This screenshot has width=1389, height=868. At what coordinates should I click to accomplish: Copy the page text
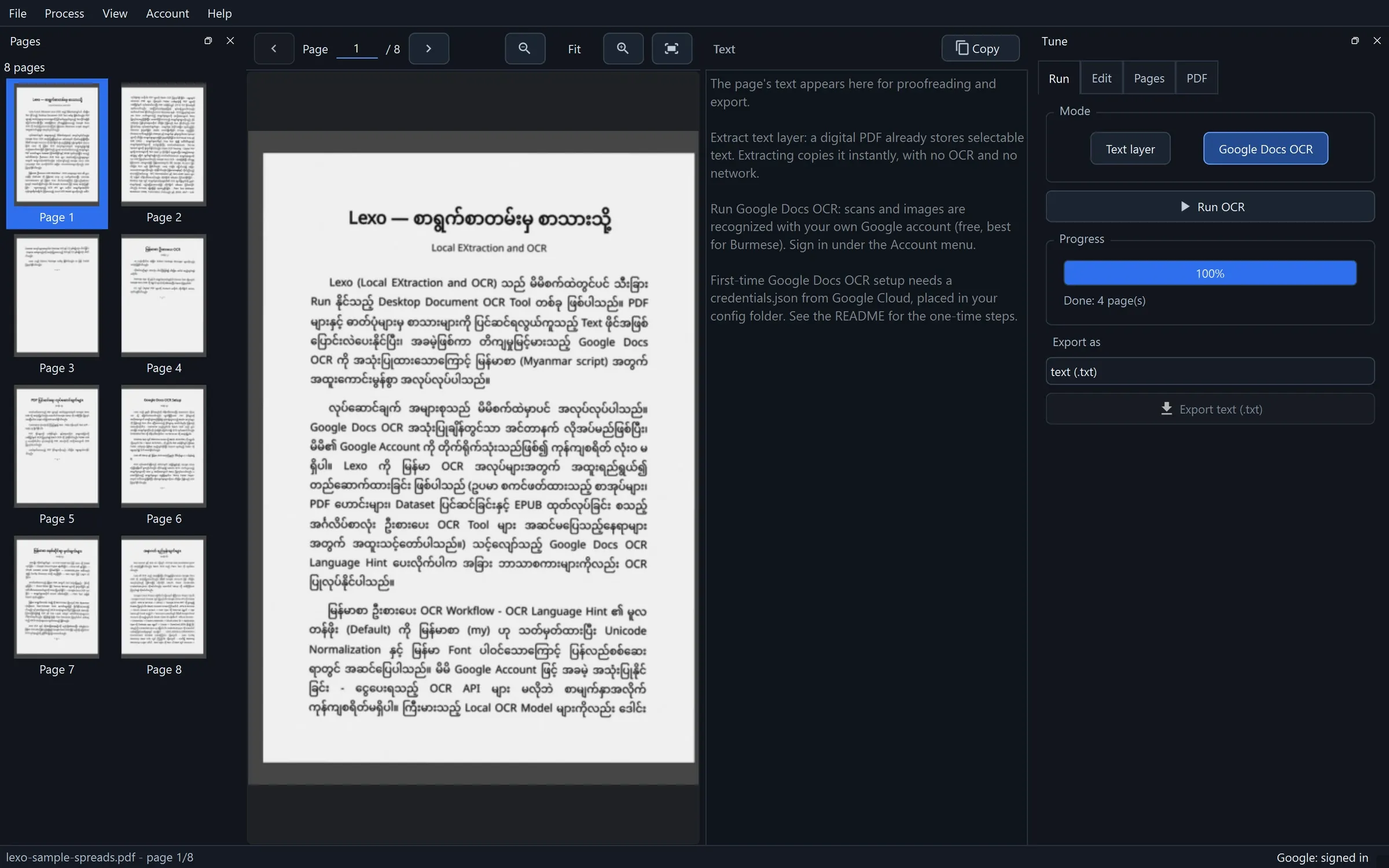click(x=980, y=49)
